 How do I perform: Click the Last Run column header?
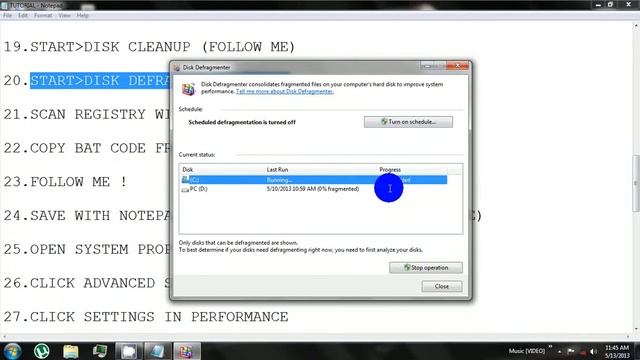point(277,169)
